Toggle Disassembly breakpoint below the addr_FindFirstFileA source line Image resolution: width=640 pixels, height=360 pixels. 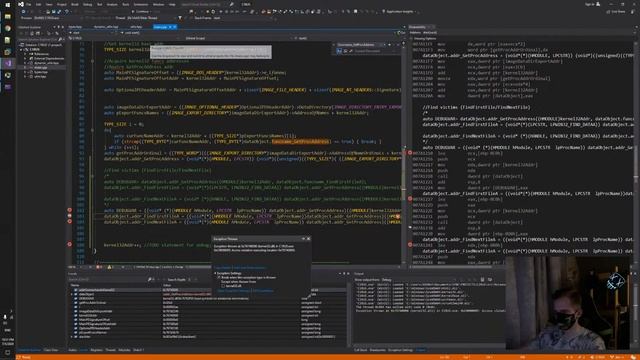pyautogui.click(x=410, y=199)
